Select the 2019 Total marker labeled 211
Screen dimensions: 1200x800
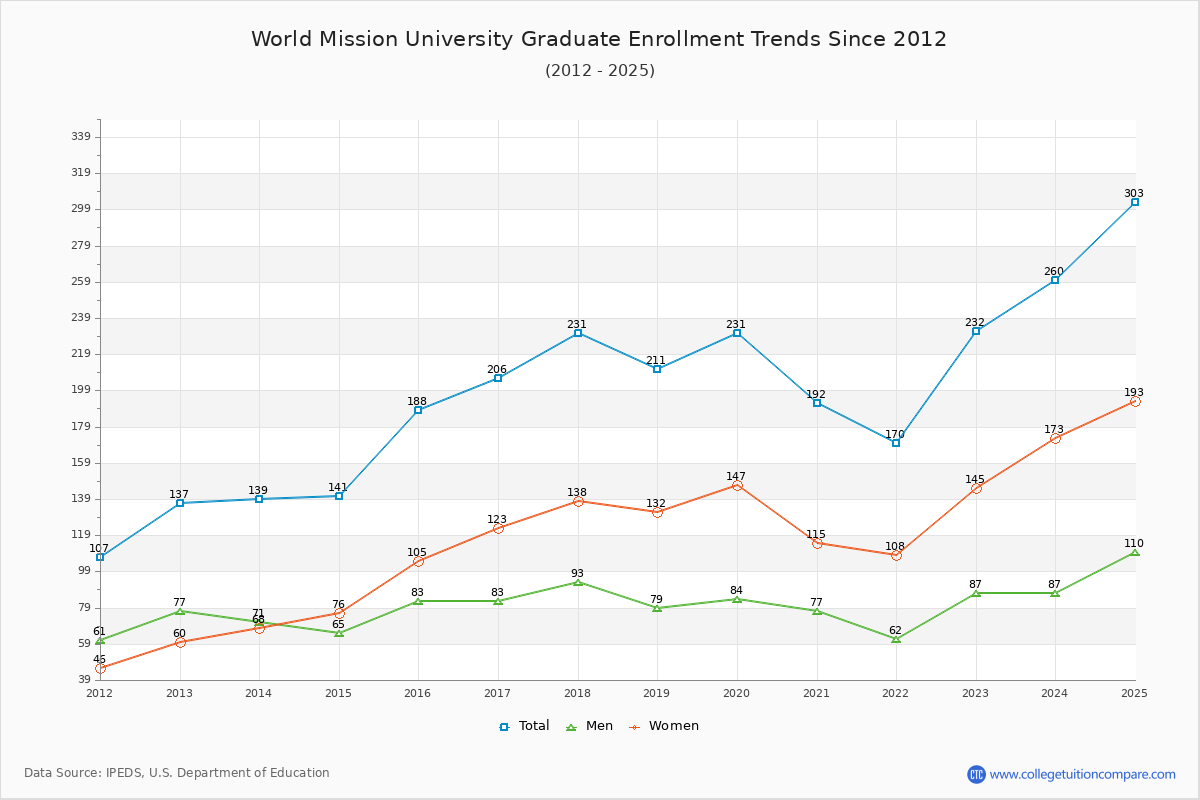pyautogui.click(x=657, y=369)
